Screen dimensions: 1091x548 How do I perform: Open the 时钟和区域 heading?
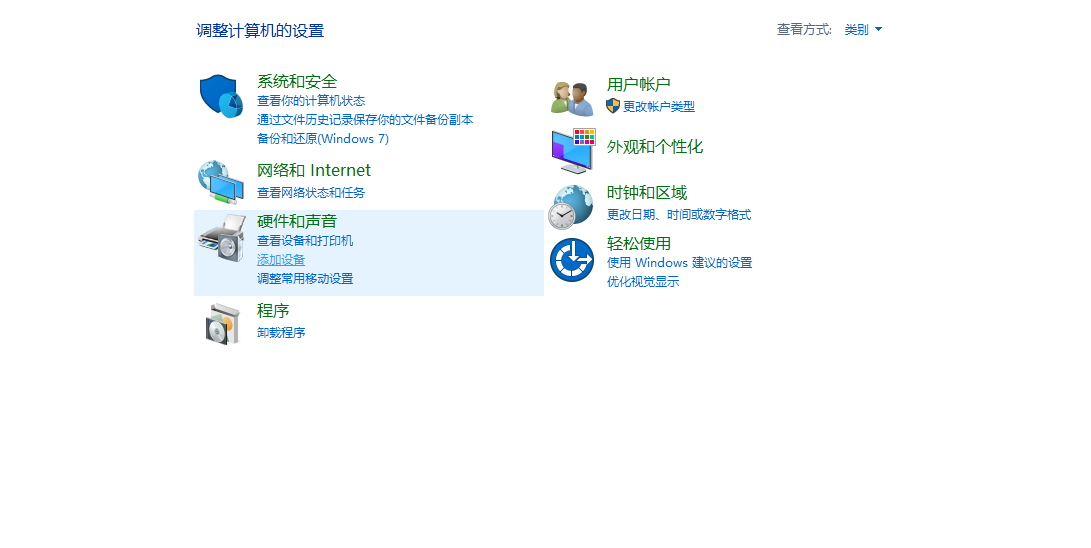[x=647, y=193]
